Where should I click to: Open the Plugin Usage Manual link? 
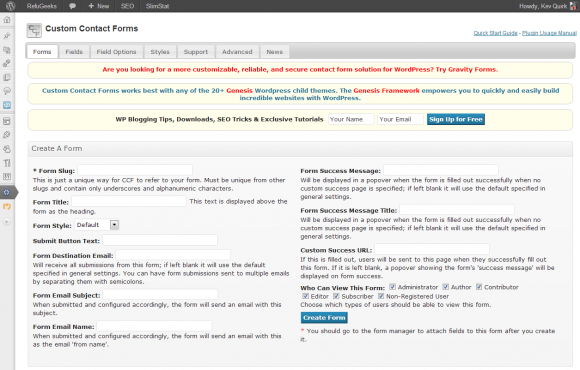pos(549,33)
